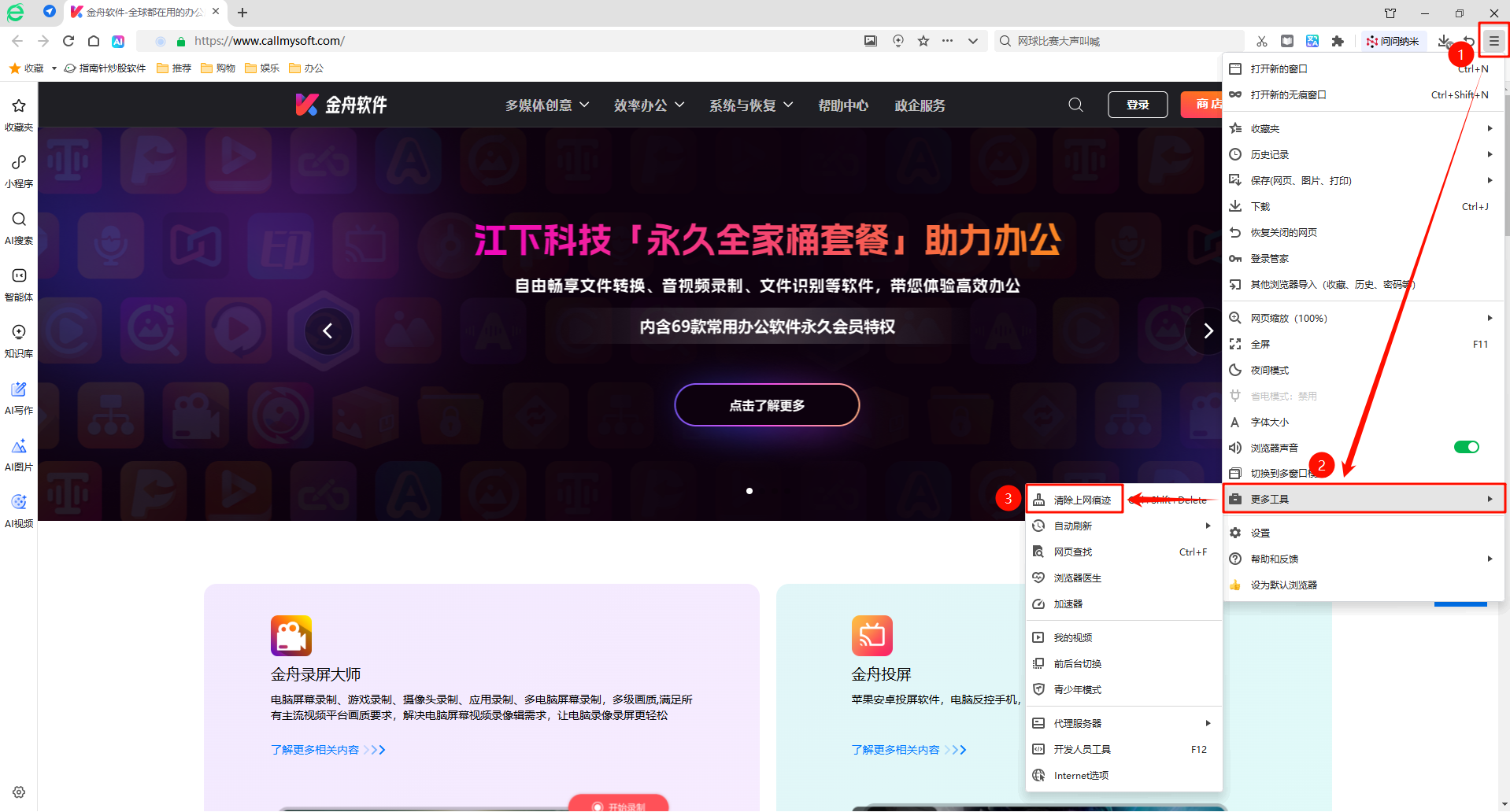The width and height of the screenshot is (1510, 812).
Task: Open 开发人员工具 from the submenu
Action: (x=1082, y=749)
